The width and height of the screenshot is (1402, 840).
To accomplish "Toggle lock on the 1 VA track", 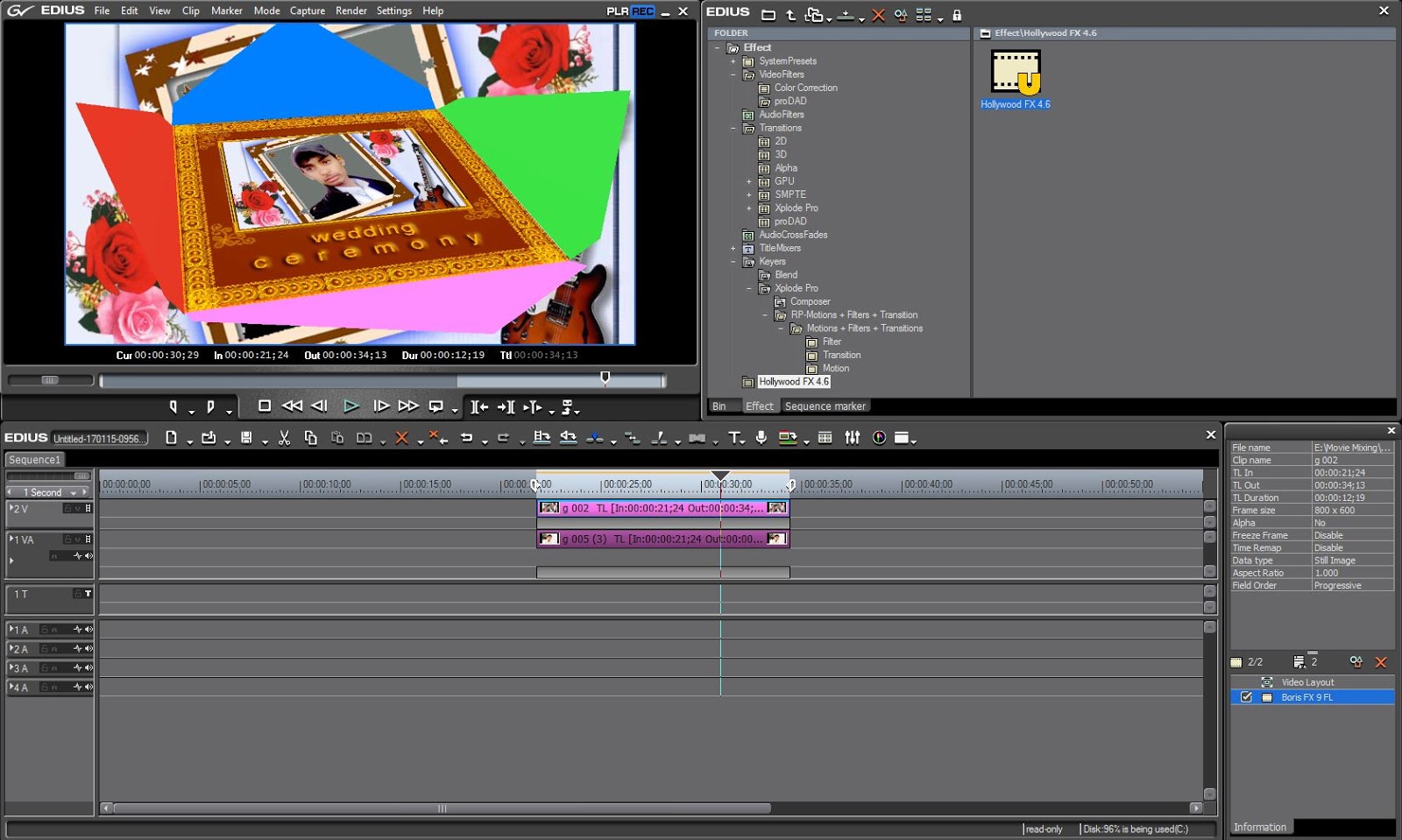I will [x=67, y=540].
